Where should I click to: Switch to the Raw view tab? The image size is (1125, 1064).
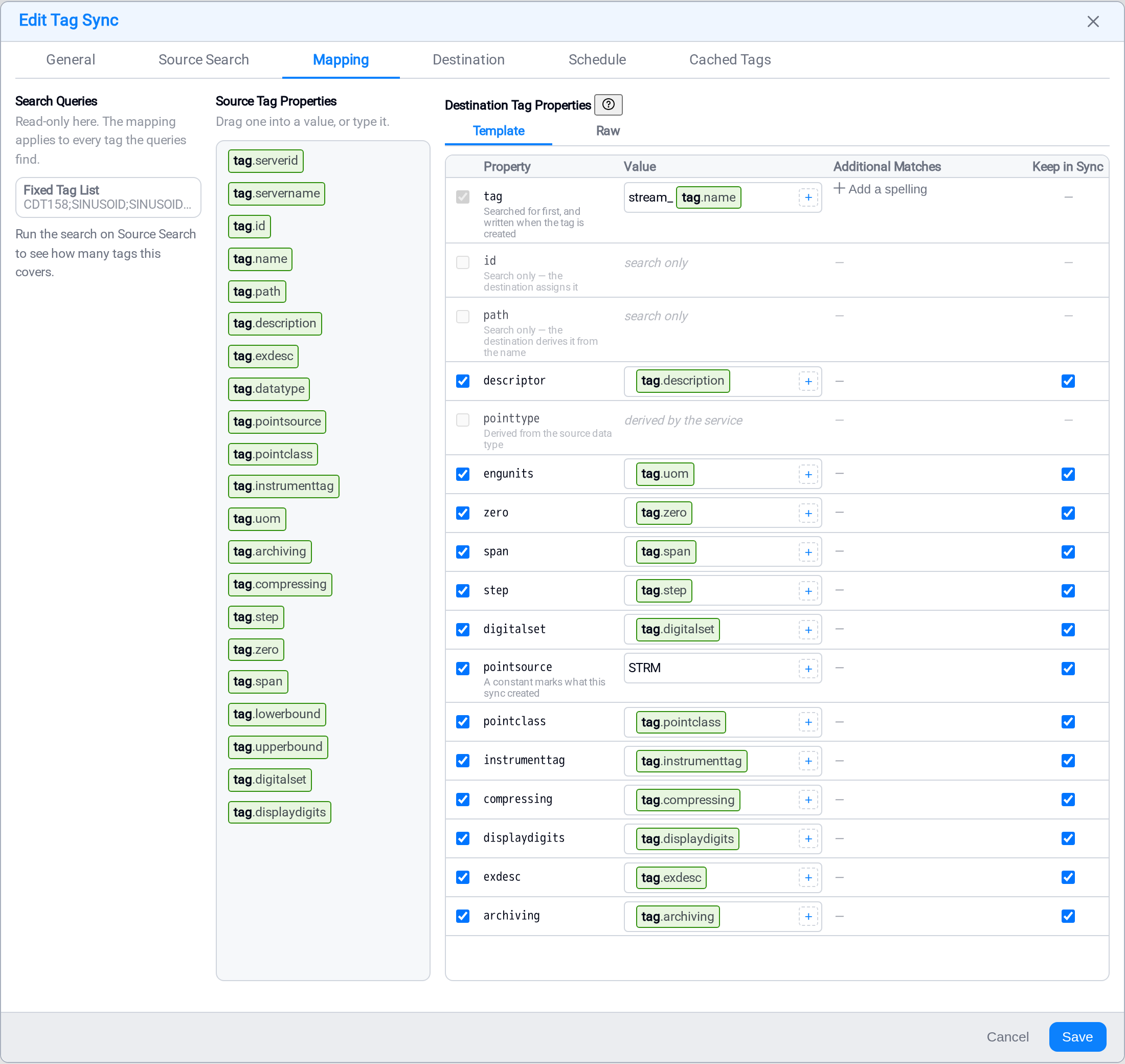point(607,131)
